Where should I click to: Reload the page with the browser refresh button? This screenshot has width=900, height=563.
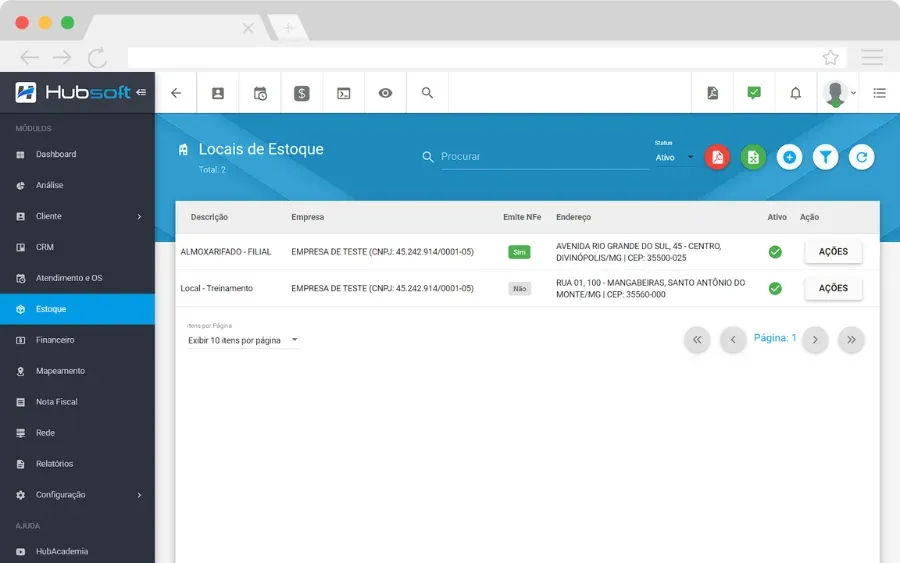[98, 57]
